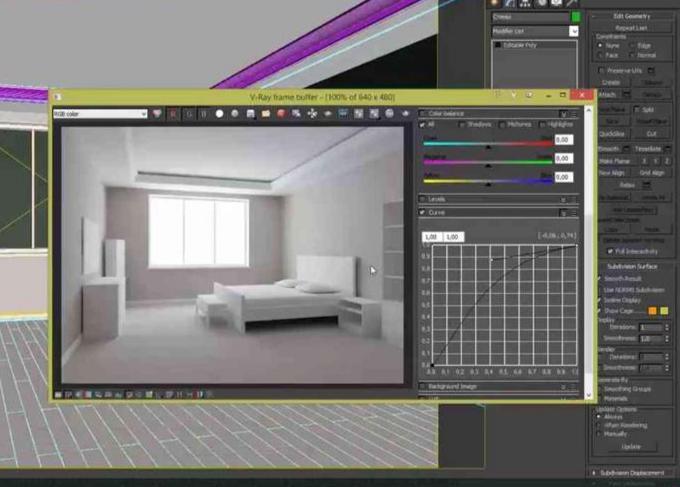Click the Cyan-Red balance value field
The image size is (680, 487).
pos(563,140)
